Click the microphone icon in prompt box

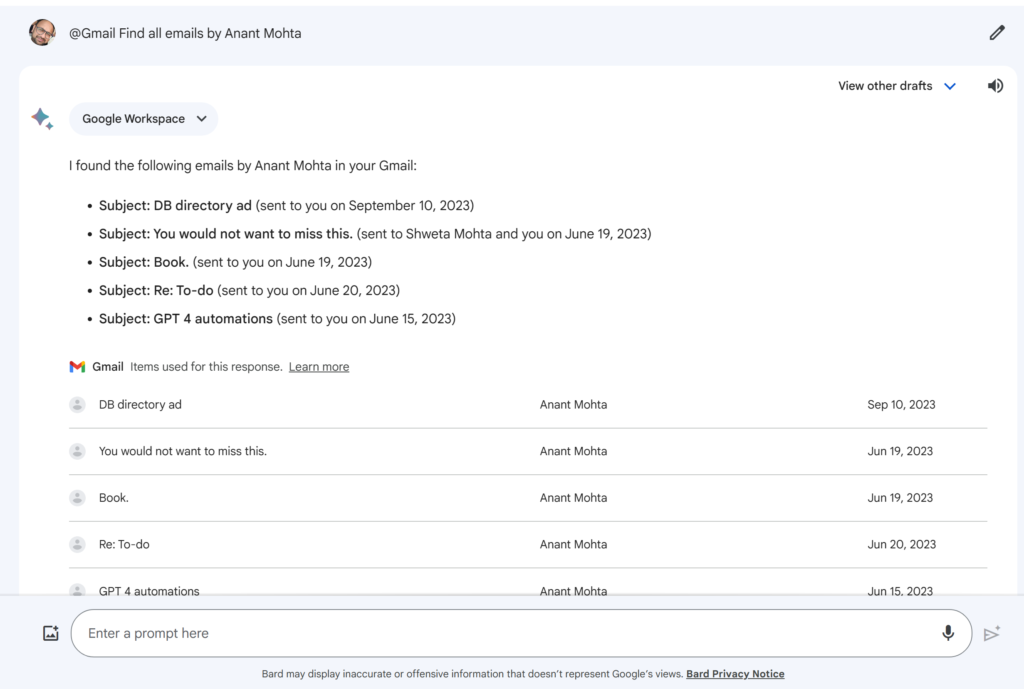pyautogui.click(x=948, y=633)
